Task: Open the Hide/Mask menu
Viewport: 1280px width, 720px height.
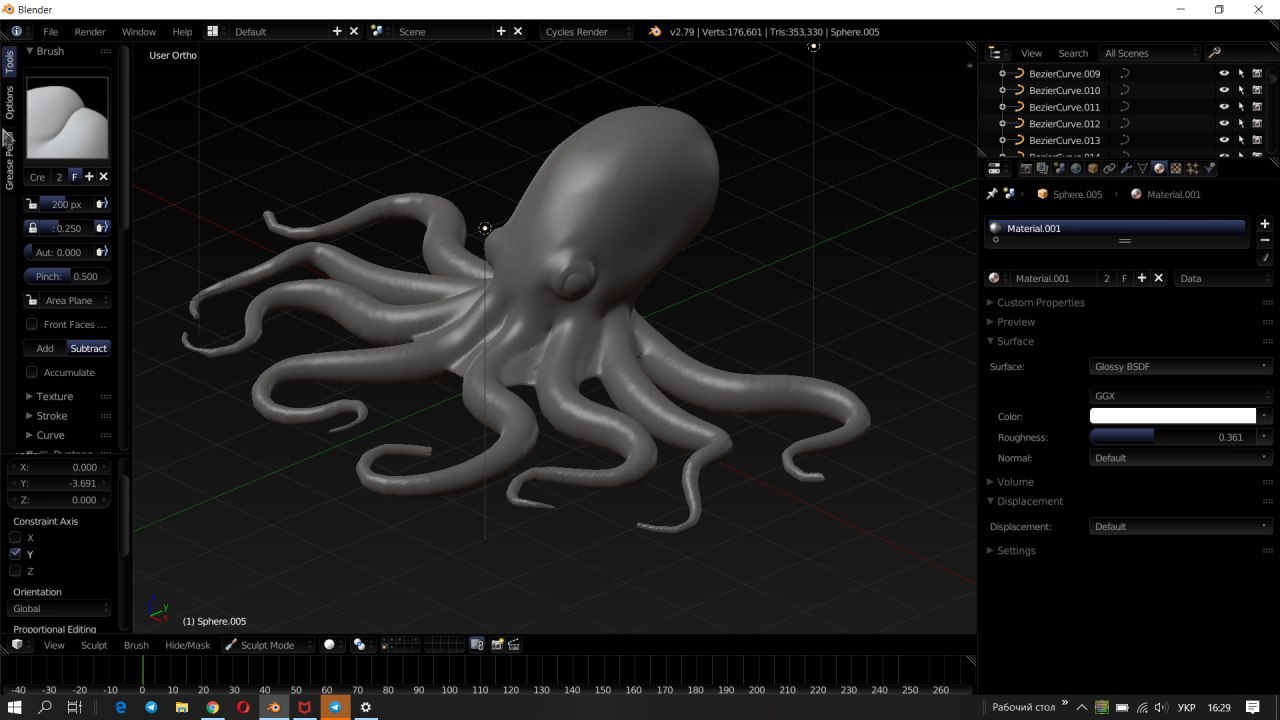Action: (x=188, y=645)
